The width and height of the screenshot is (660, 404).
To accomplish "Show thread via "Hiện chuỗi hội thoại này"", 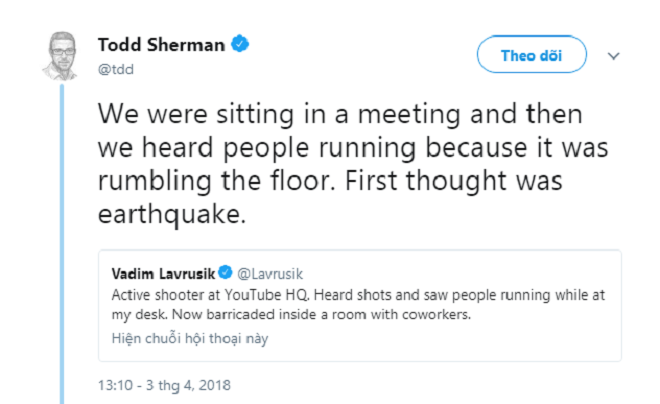I will (x=189, y=338).
